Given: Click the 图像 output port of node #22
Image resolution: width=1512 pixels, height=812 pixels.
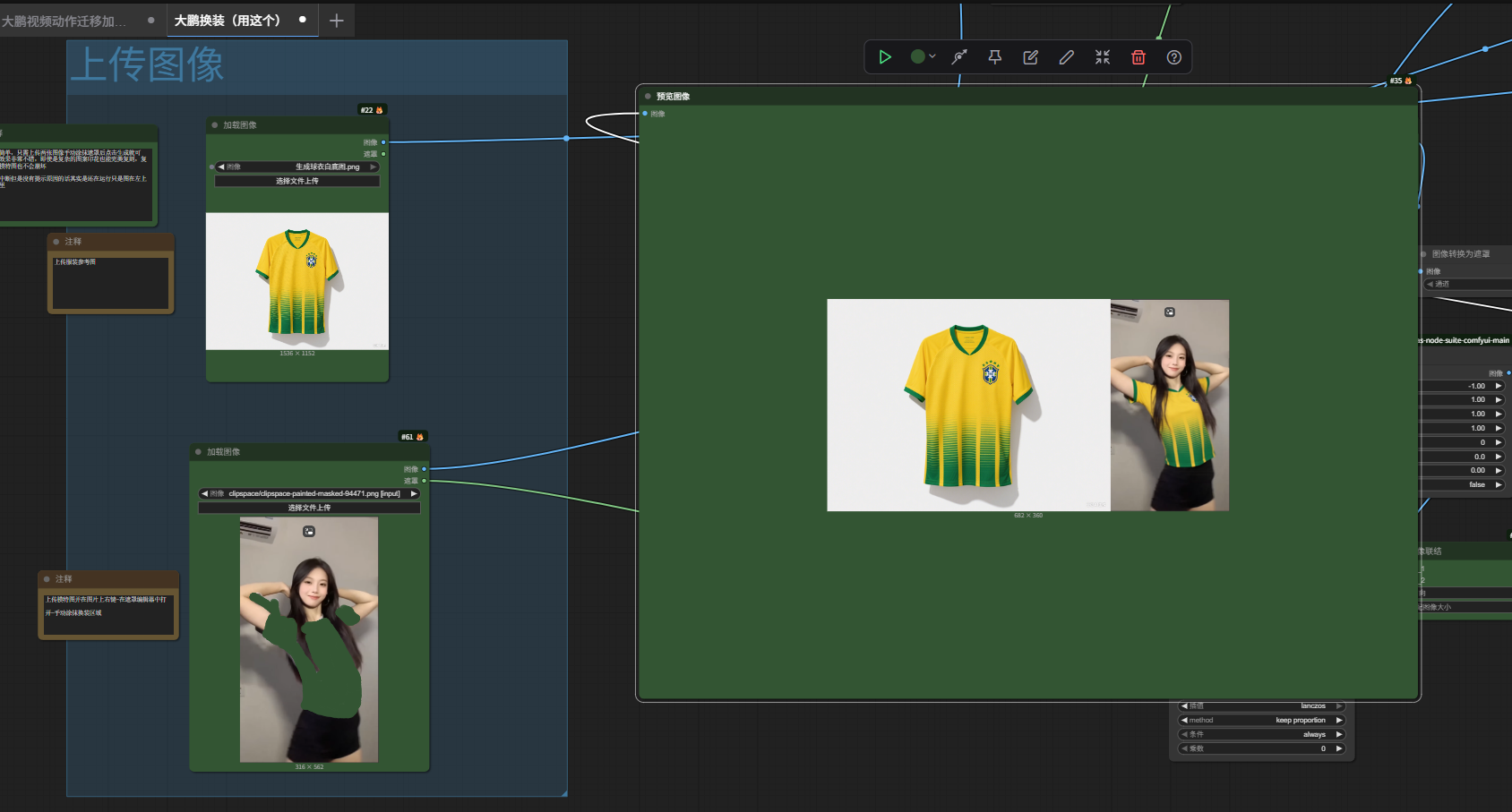Looking at the screenshot, I should [383, 142].
